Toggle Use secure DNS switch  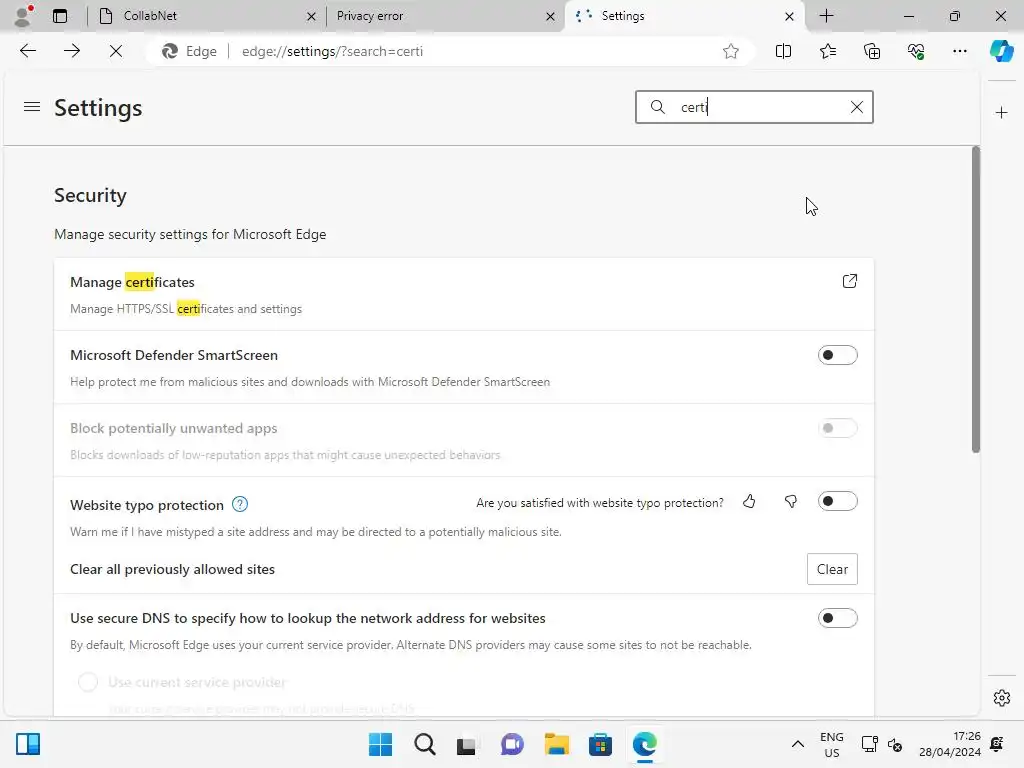click(x=837, y=618)
